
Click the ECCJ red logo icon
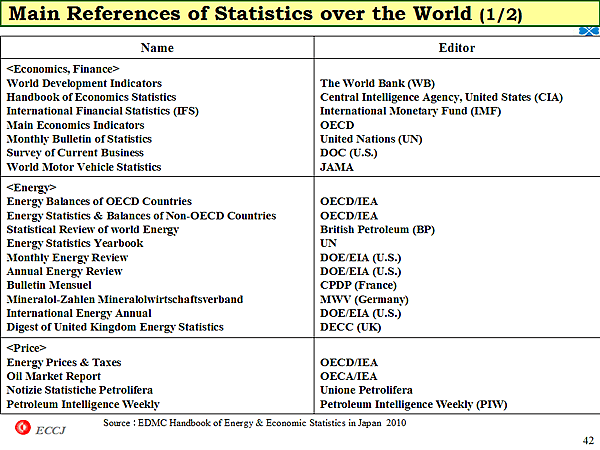click(x=23, y=428)
